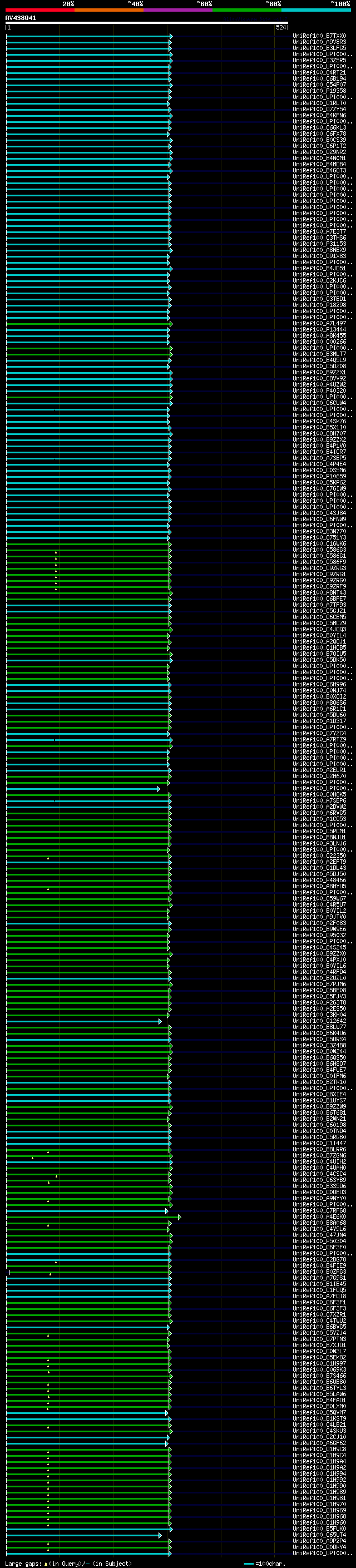This screenshot has height=1568, width=356.
Task: Select hit label UniRef100_B0CS39
Action: point(319,140)
